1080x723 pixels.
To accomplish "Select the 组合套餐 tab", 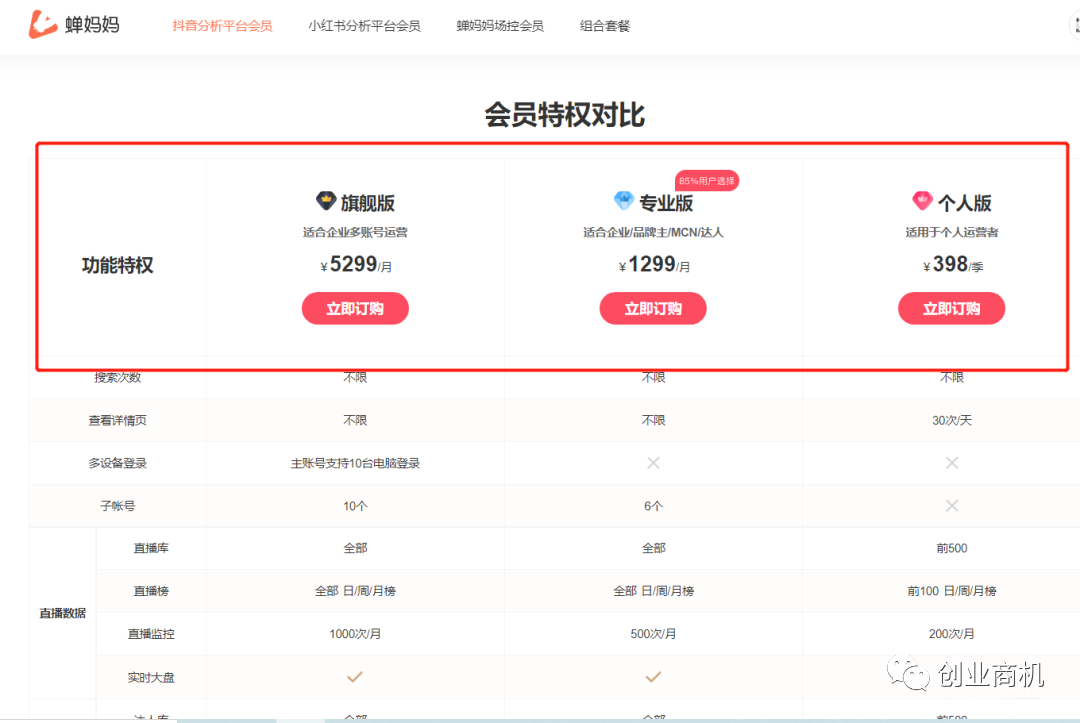I will click(x=605, y=26).
